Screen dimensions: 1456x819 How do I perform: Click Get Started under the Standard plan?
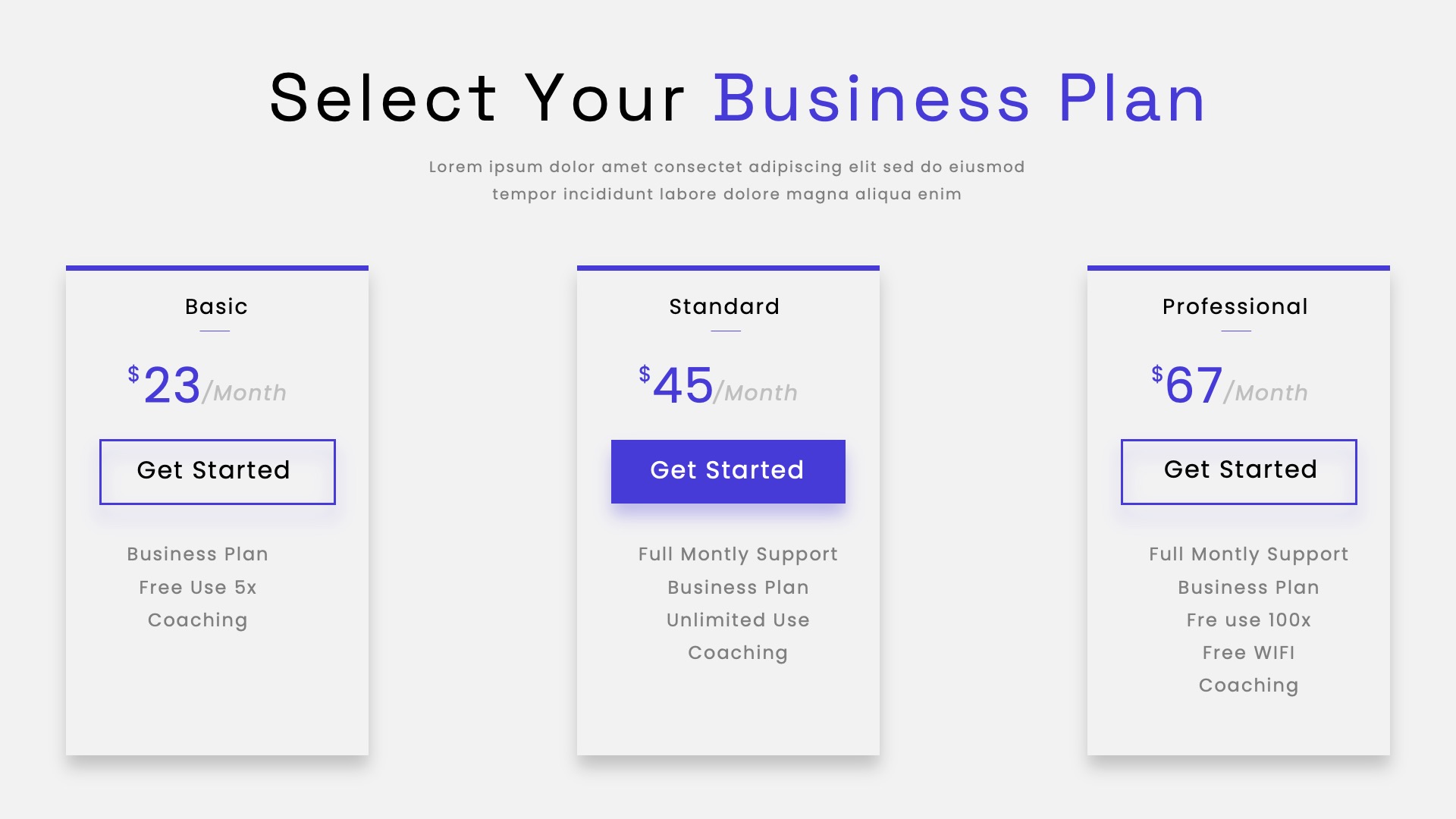click(728, 471)
